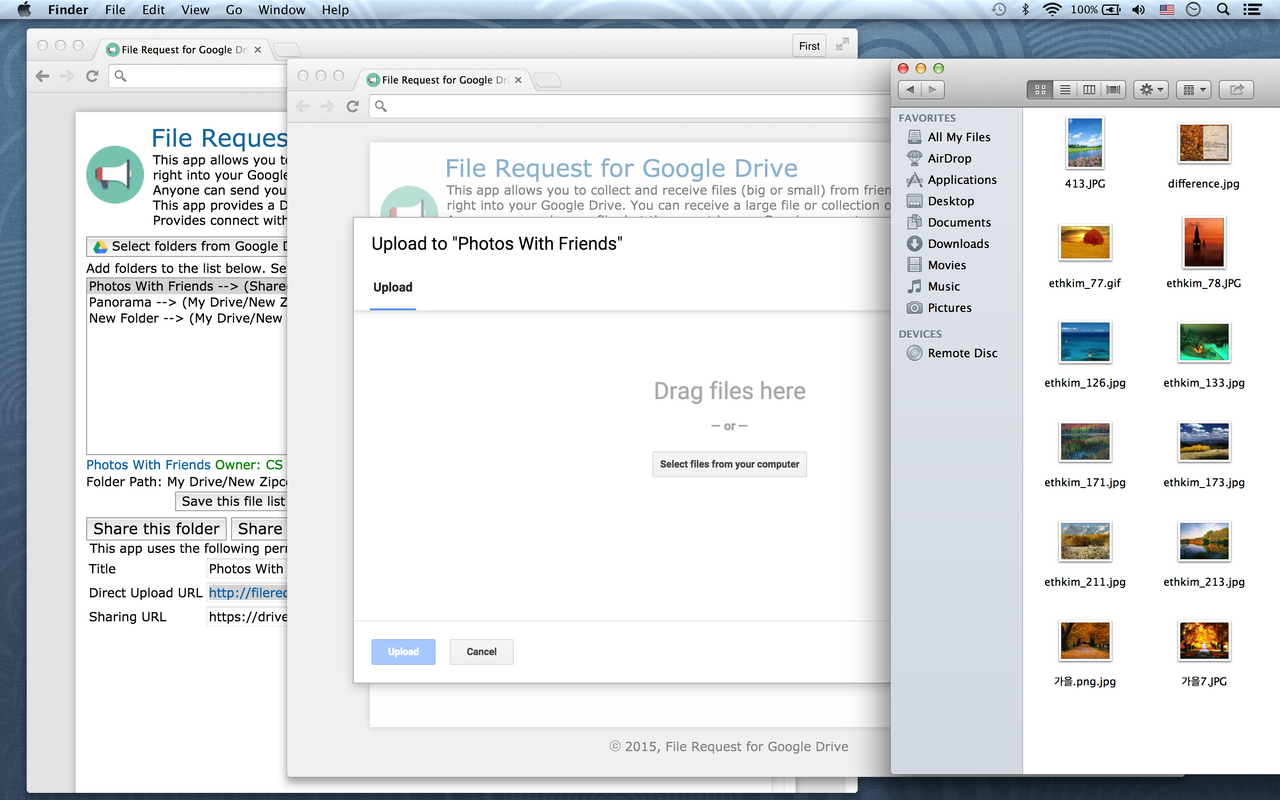Viewport: 1280px width, 800px height.
Task: Select the ethkim_211.jpg thumbnail
Action: 1085,542
